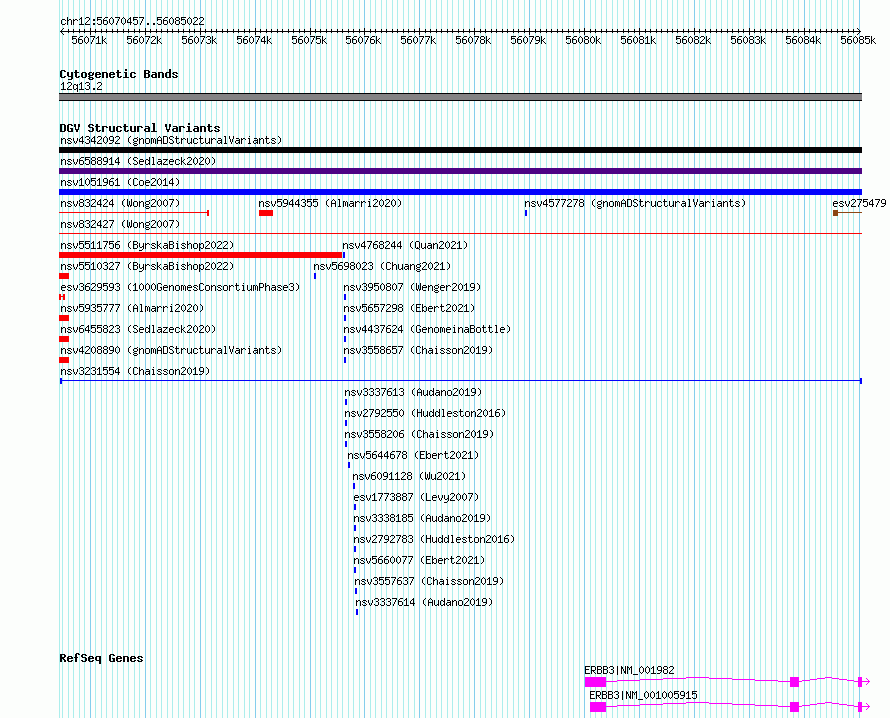Click the nsv4342092 gnomADStructuralVariants label
This screenshot has height=718, width=890.
pos(171,140)
